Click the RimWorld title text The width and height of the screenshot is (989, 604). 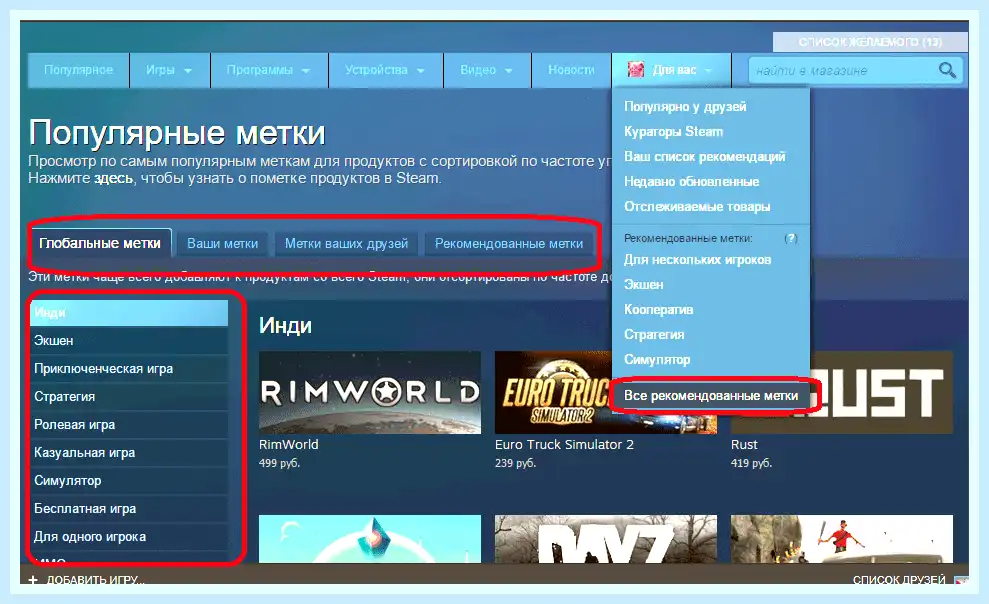288,444
